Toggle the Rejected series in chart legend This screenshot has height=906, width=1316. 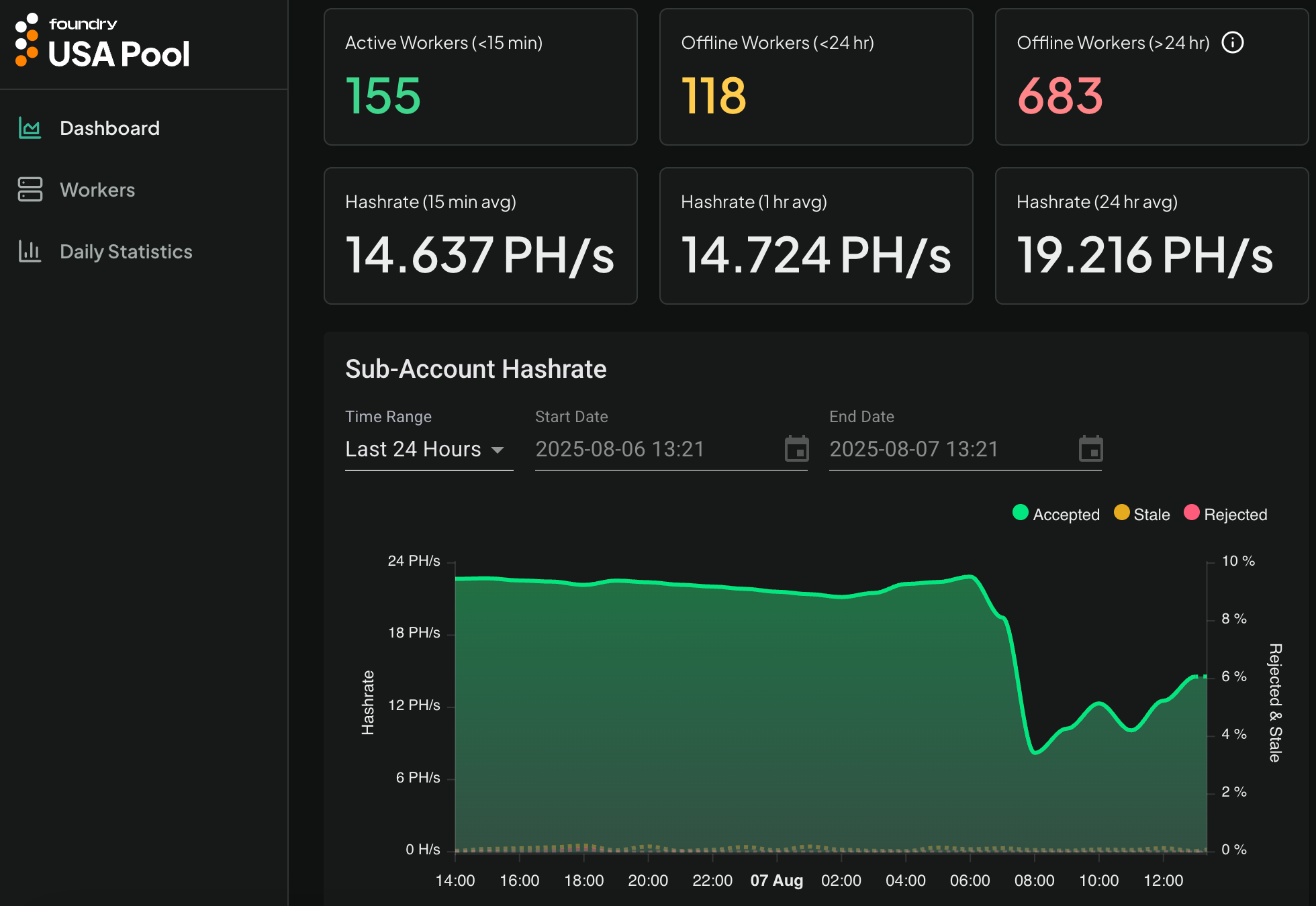(x=1225, y=514)
